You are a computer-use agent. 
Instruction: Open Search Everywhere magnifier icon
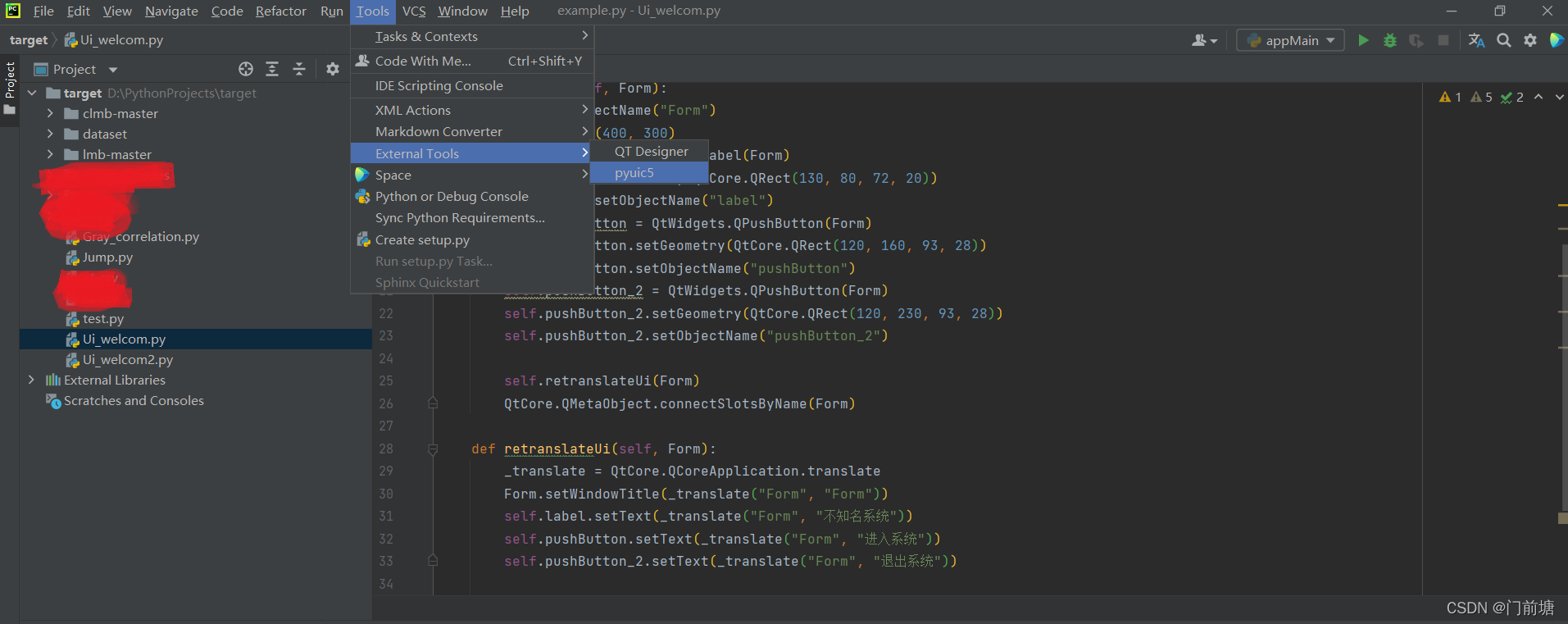1504,40
